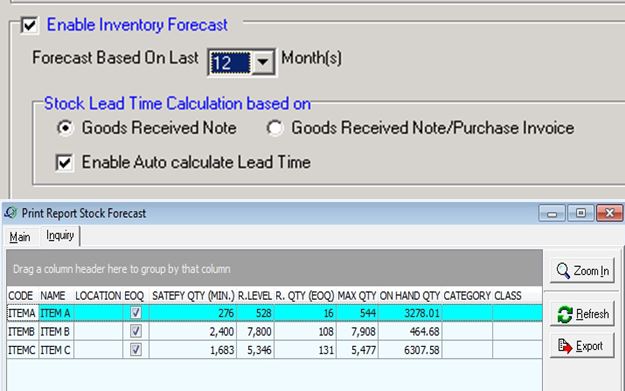Toggle EOQ checkbox for ITEM A
The height and width of the screenshot is (391, 625).
pos(136,313)
